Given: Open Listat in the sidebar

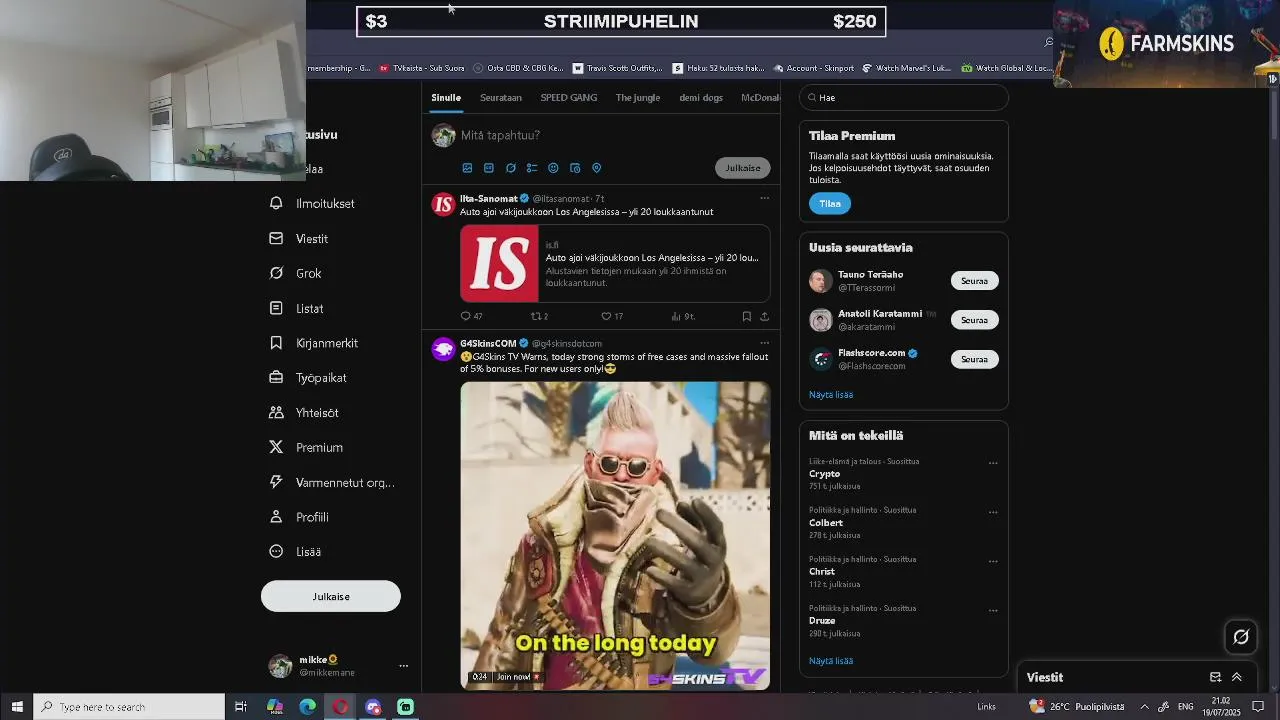Looking at the screenshot, I should click(297, 309).
